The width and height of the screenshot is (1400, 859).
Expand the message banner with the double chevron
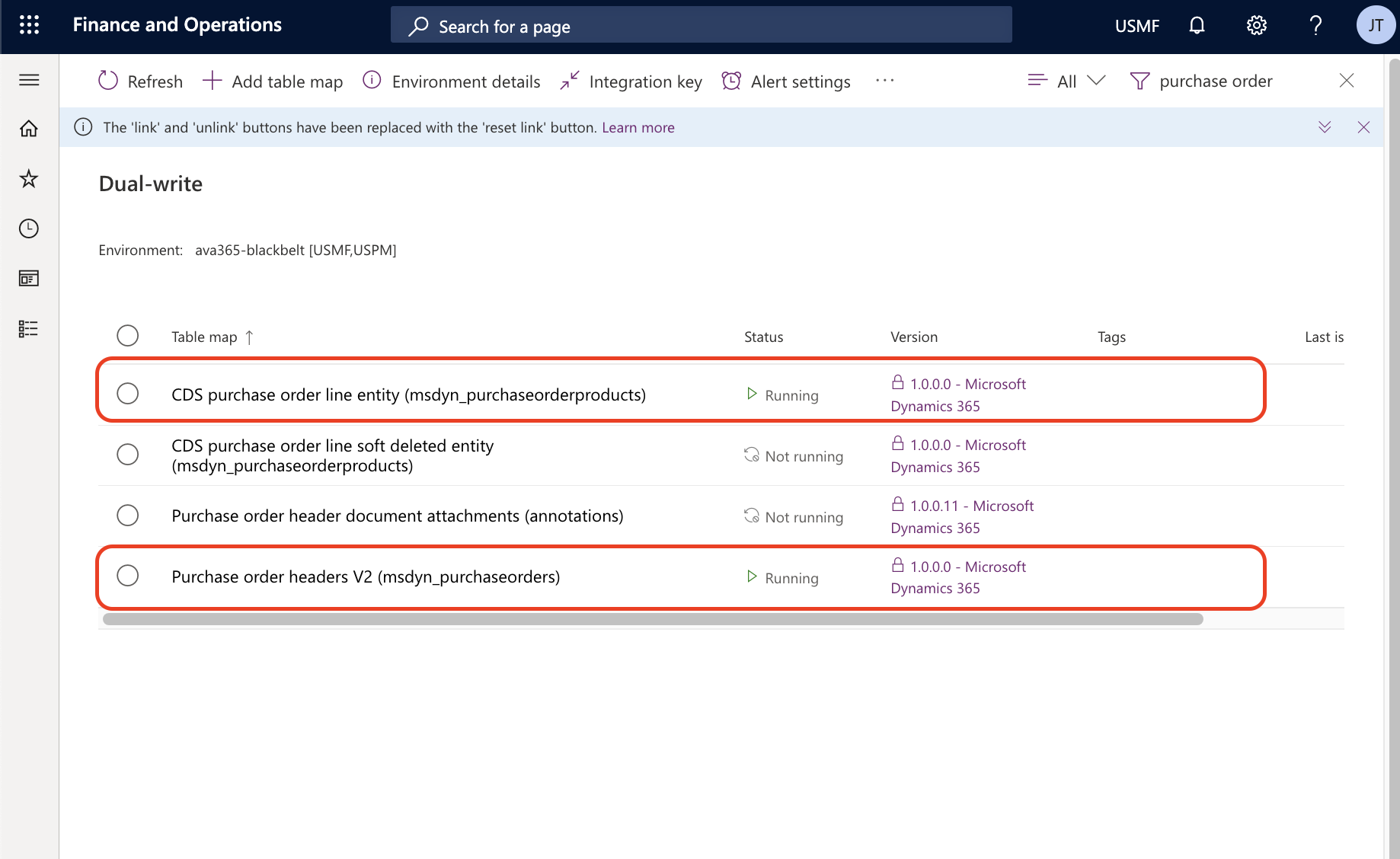click(x=1325, y=127)
